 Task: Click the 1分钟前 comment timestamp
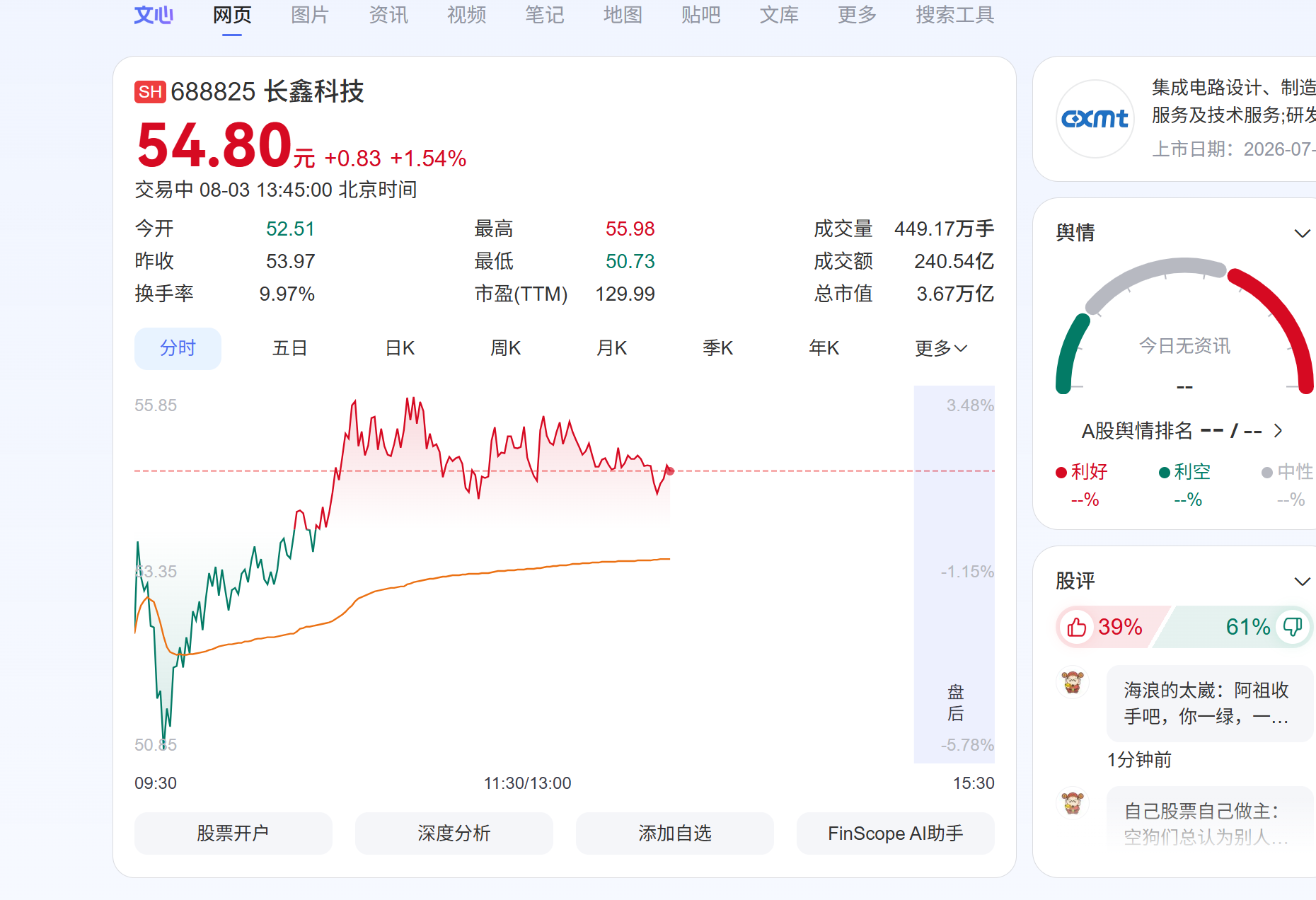tap(1139, 760)
